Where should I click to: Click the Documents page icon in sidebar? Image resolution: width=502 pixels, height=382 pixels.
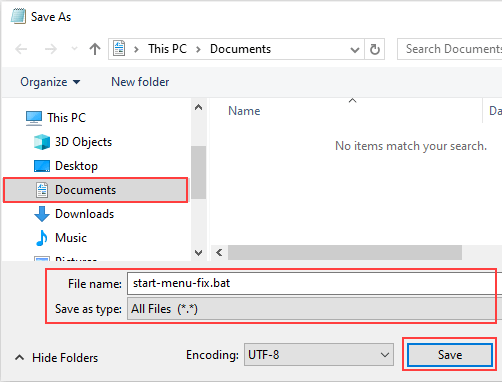click(42, 190)
